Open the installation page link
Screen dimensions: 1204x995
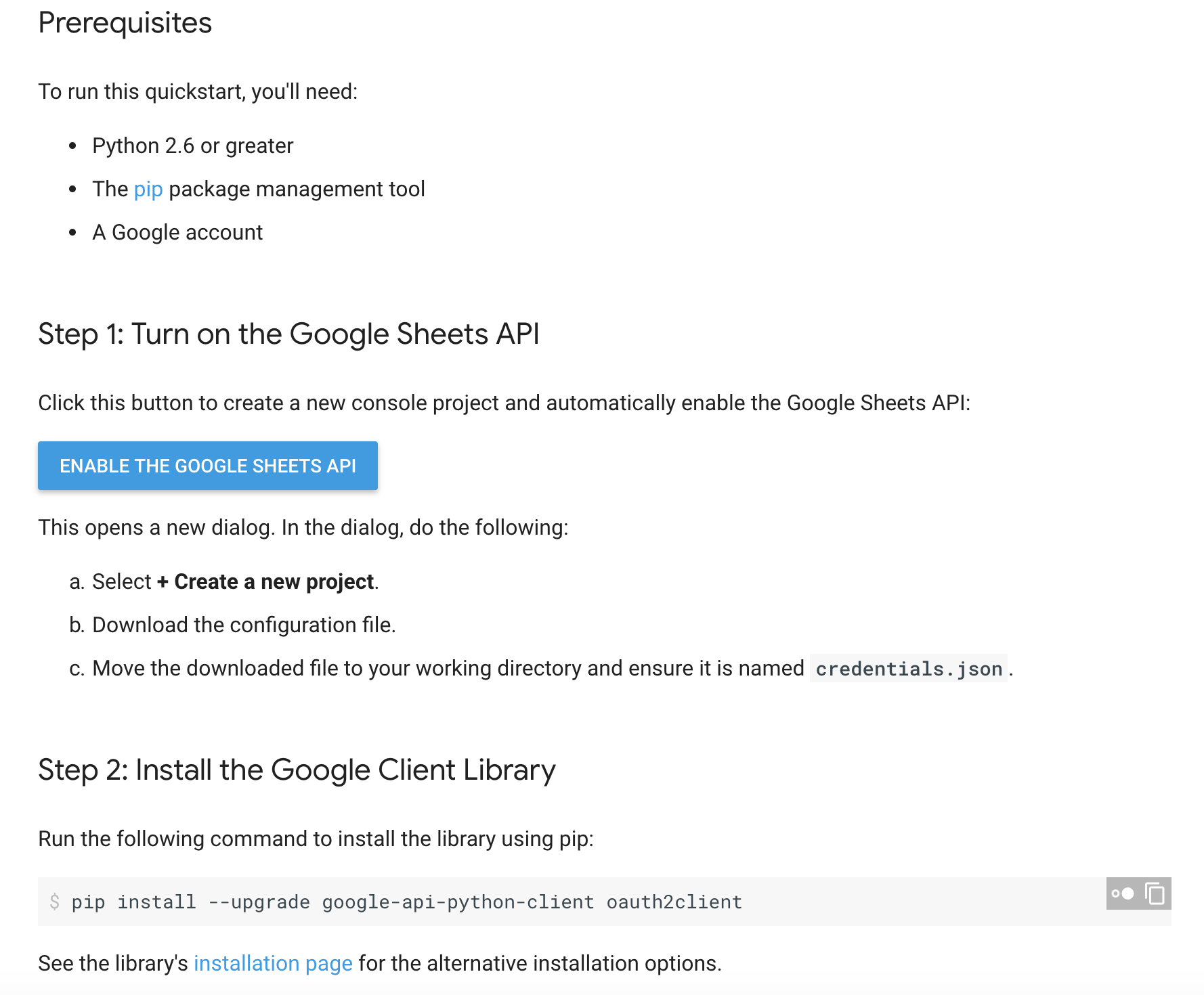click(273, 963)
